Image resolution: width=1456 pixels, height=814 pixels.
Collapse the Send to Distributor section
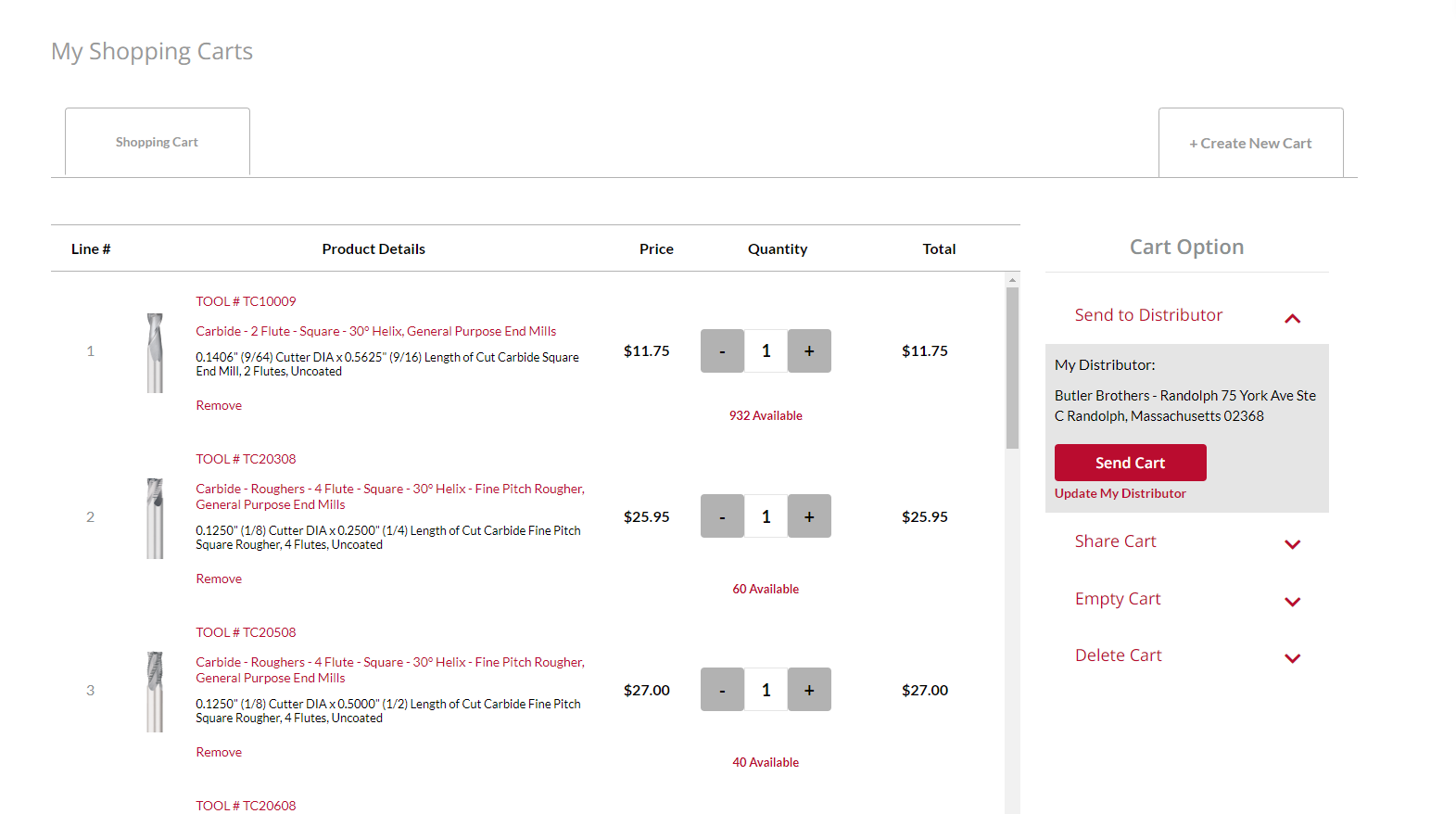pyautogui.click(x=1292, y=318)
